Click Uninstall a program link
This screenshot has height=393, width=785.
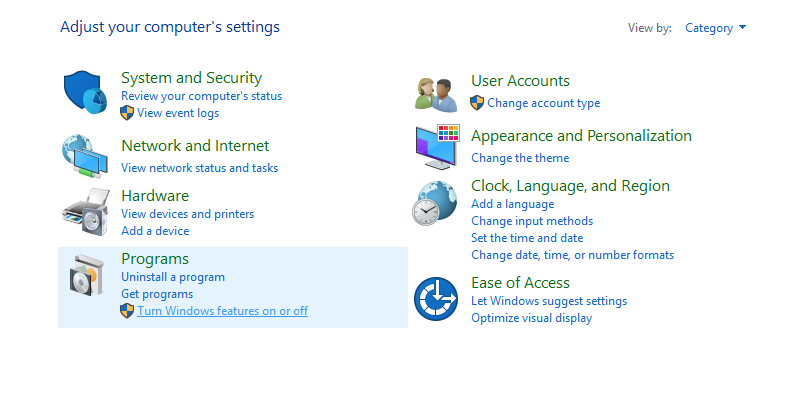(173, 277)
